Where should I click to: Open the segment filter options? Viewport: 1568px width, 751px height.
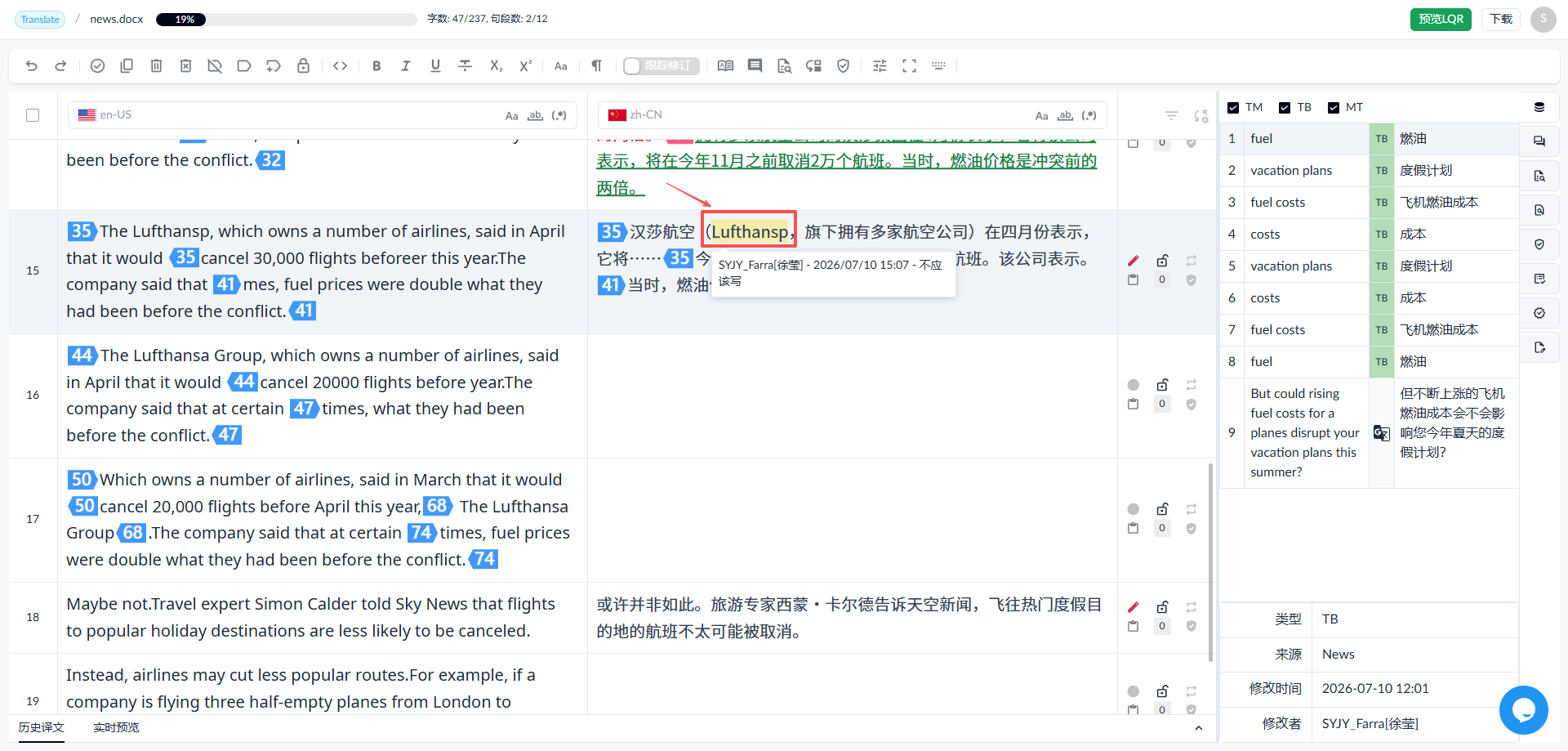(x=1171, y=116)
